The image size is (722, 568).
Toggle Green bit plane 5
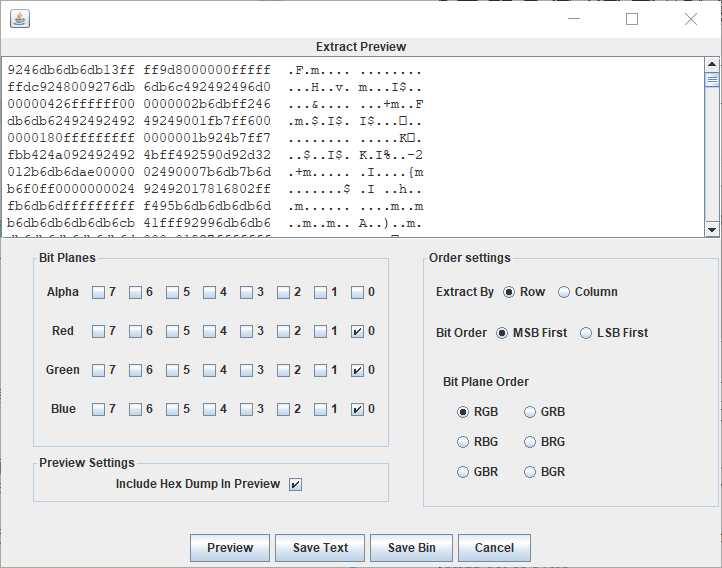172,371
